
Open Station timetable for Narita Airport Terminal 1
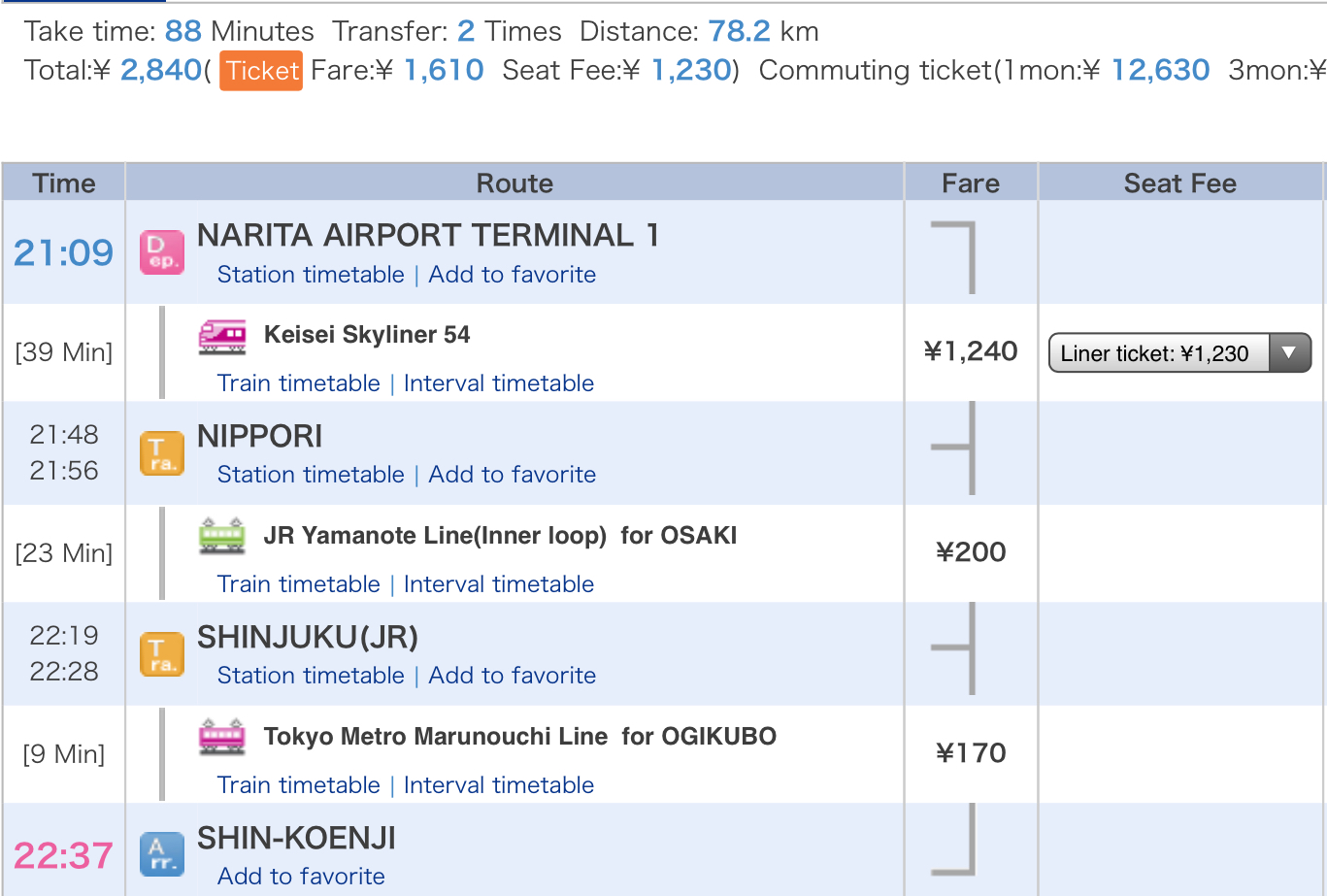(x=311, y=275)
